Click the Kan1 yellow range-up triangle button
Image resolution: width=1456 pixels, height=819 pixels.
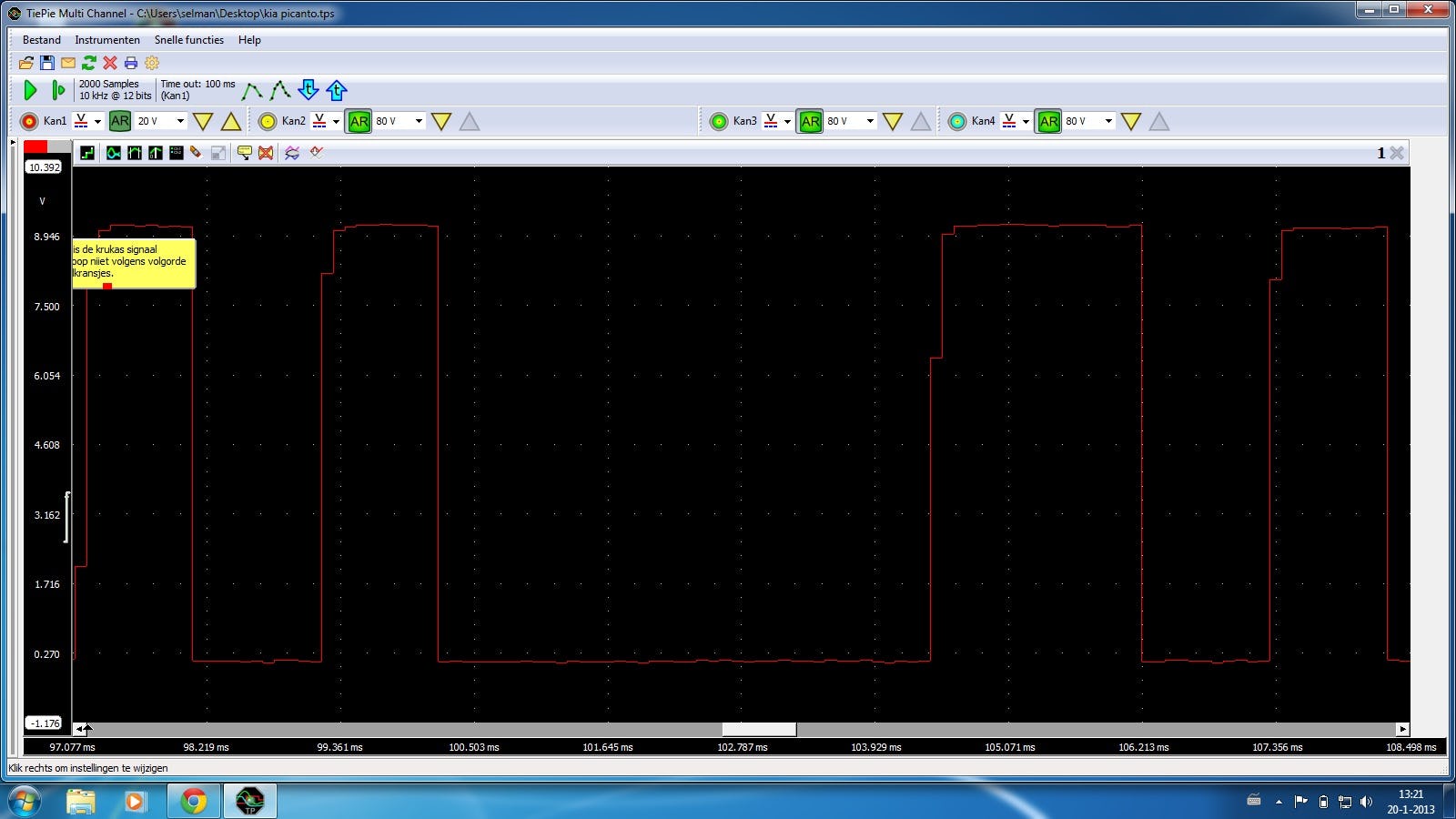[231, 121]
